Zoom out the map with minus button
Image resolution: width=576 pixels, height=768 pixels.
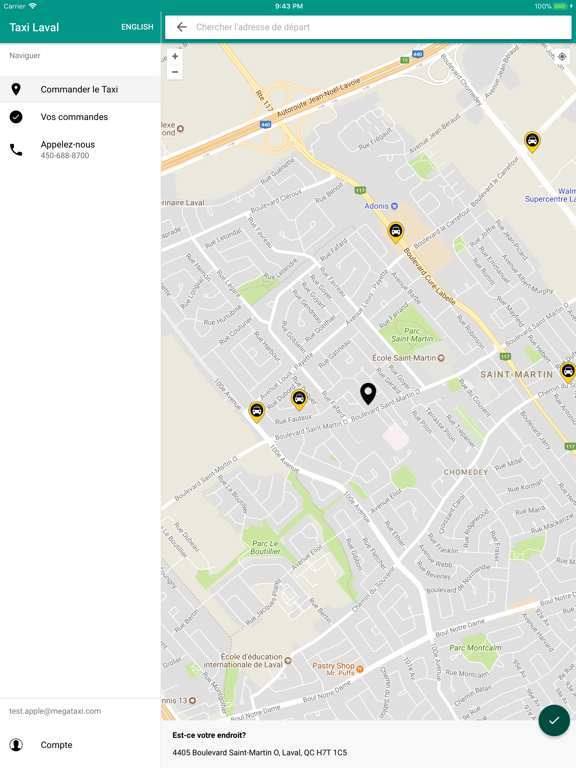pos(175,72)
